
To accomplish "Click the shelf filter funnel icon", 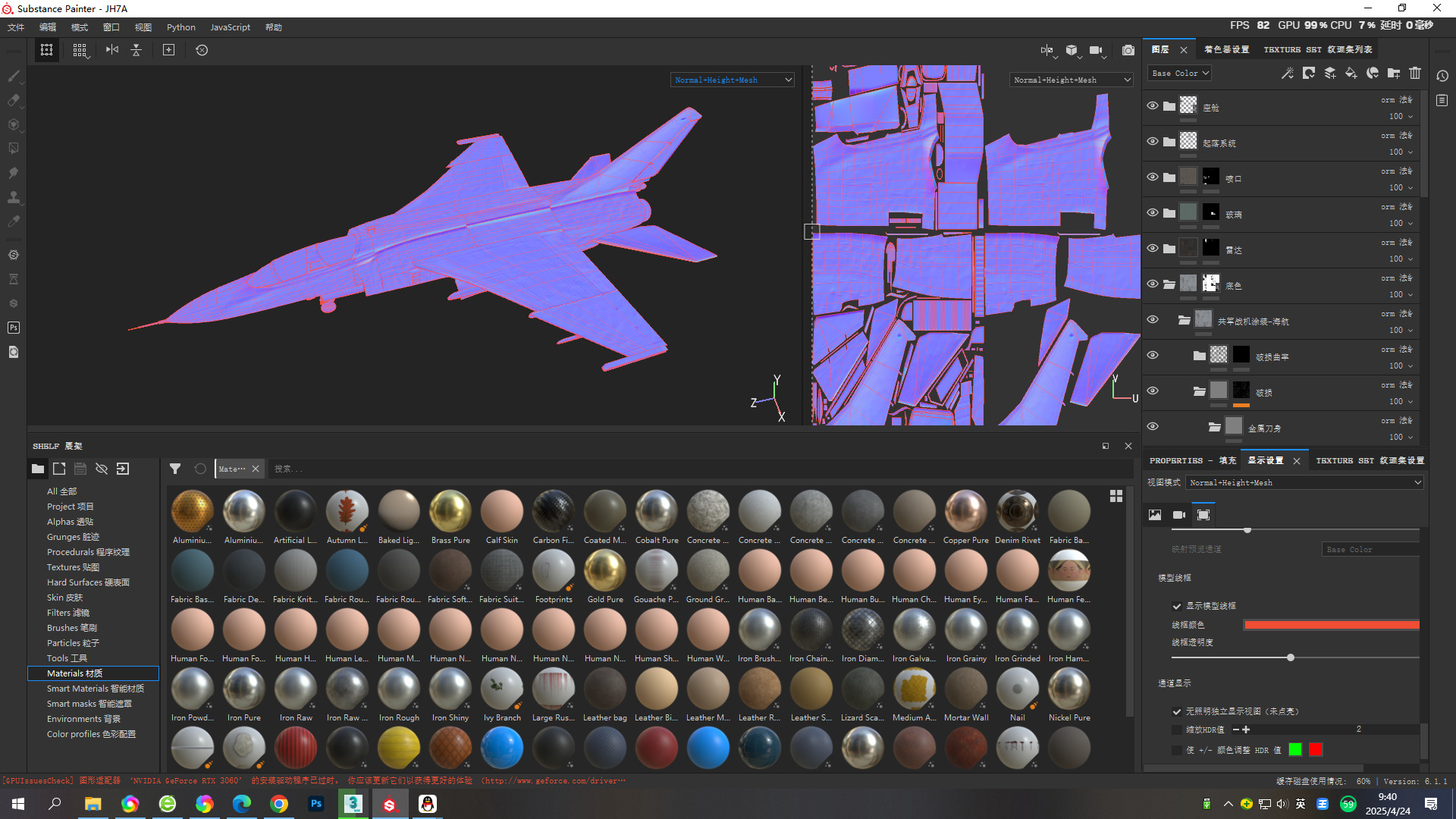I will coord(175,469).
